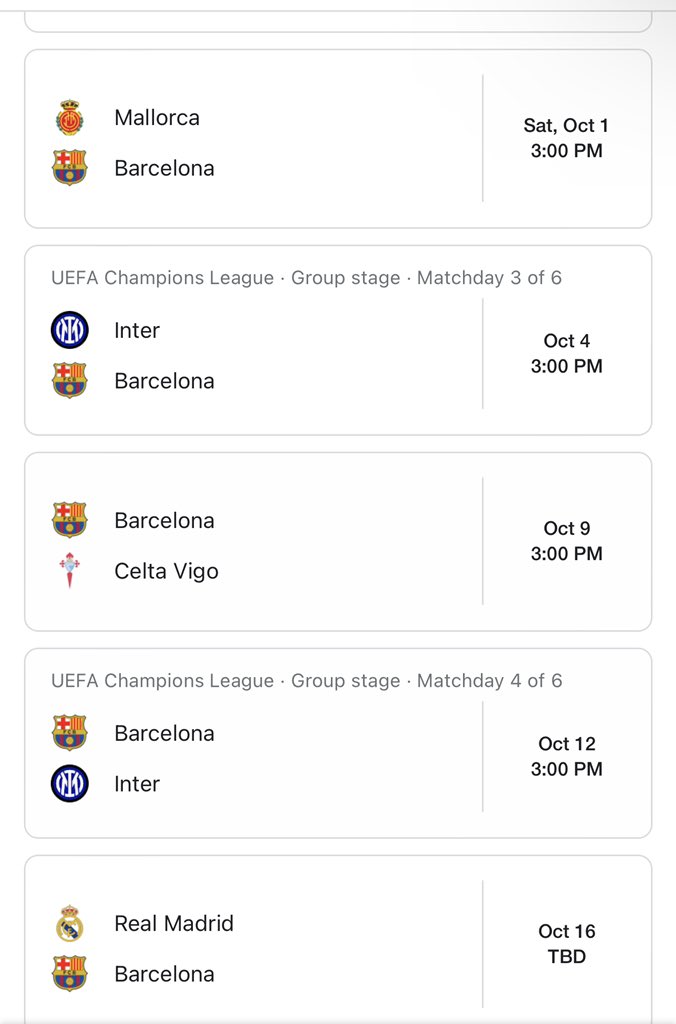
Task: Select the Matchday 4 of 6 header
Action: (x=306, y=680)
